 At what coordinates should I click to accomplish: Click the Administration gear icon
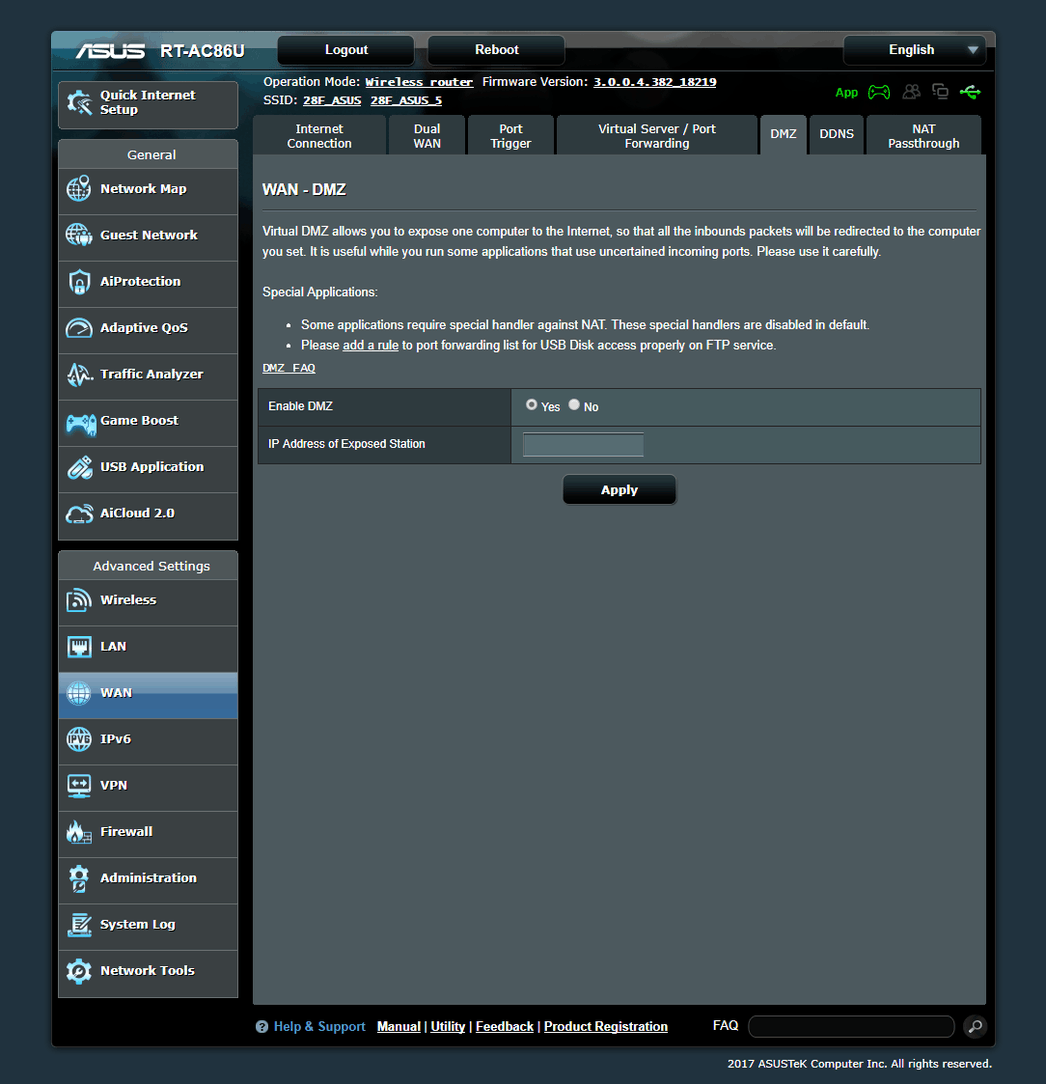pyautogui.click(x=79, y=878)
